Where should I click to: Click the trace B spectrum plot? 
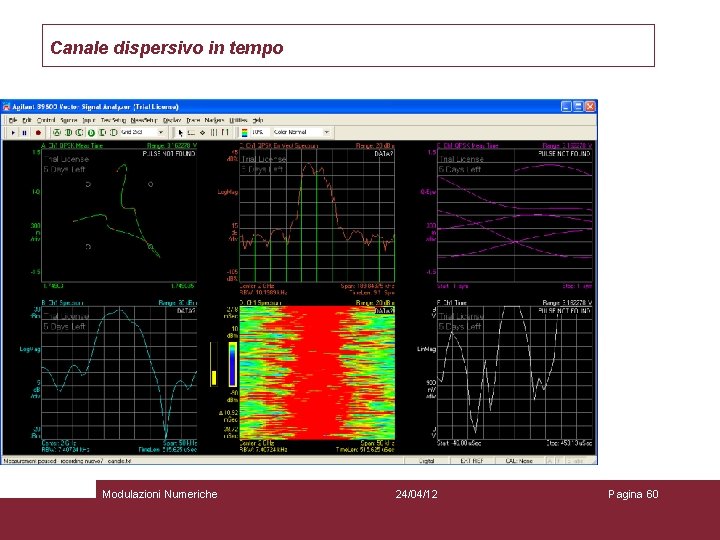point(119,372)
